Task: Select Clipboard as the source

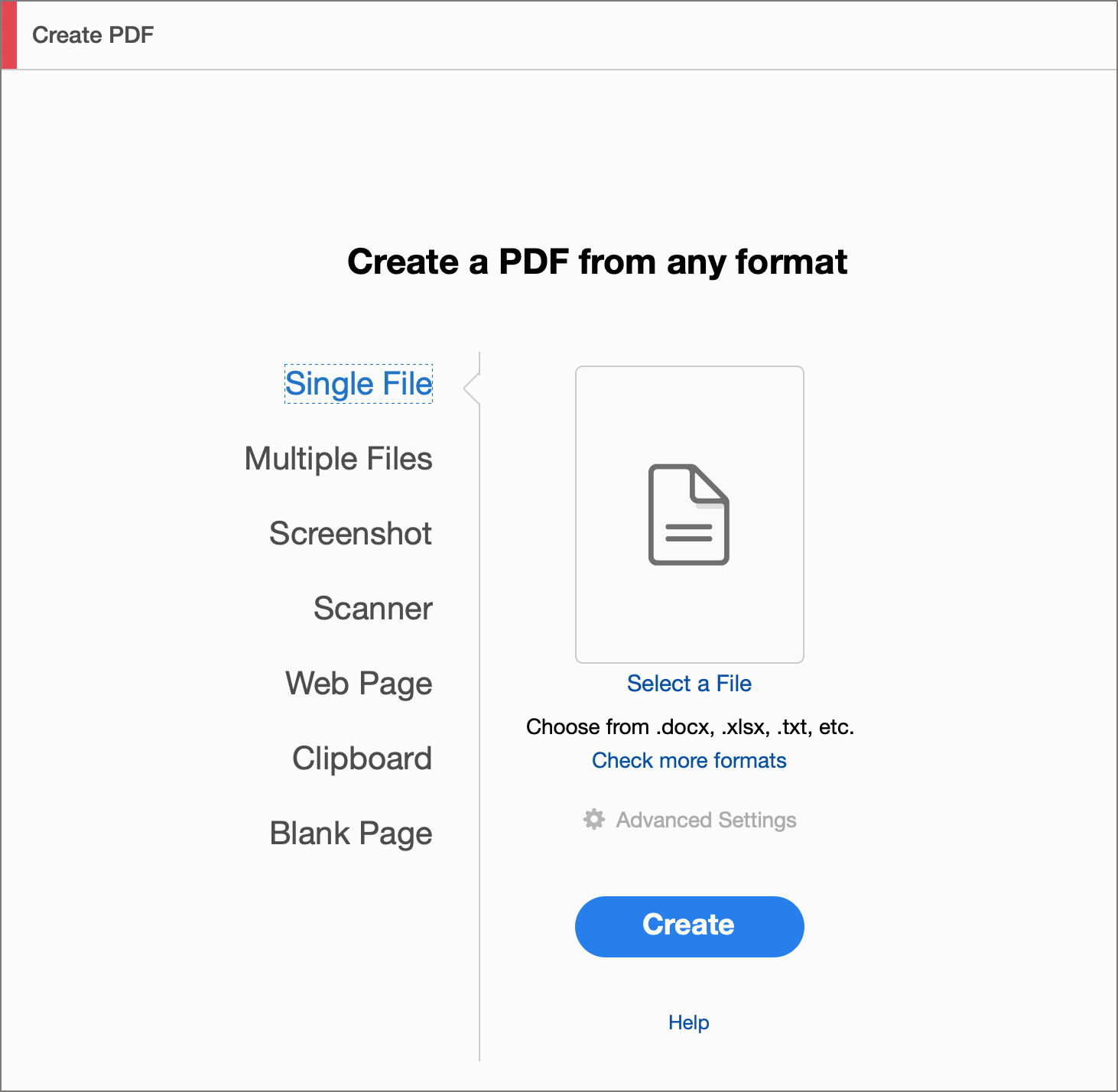Action: (362, 759)
